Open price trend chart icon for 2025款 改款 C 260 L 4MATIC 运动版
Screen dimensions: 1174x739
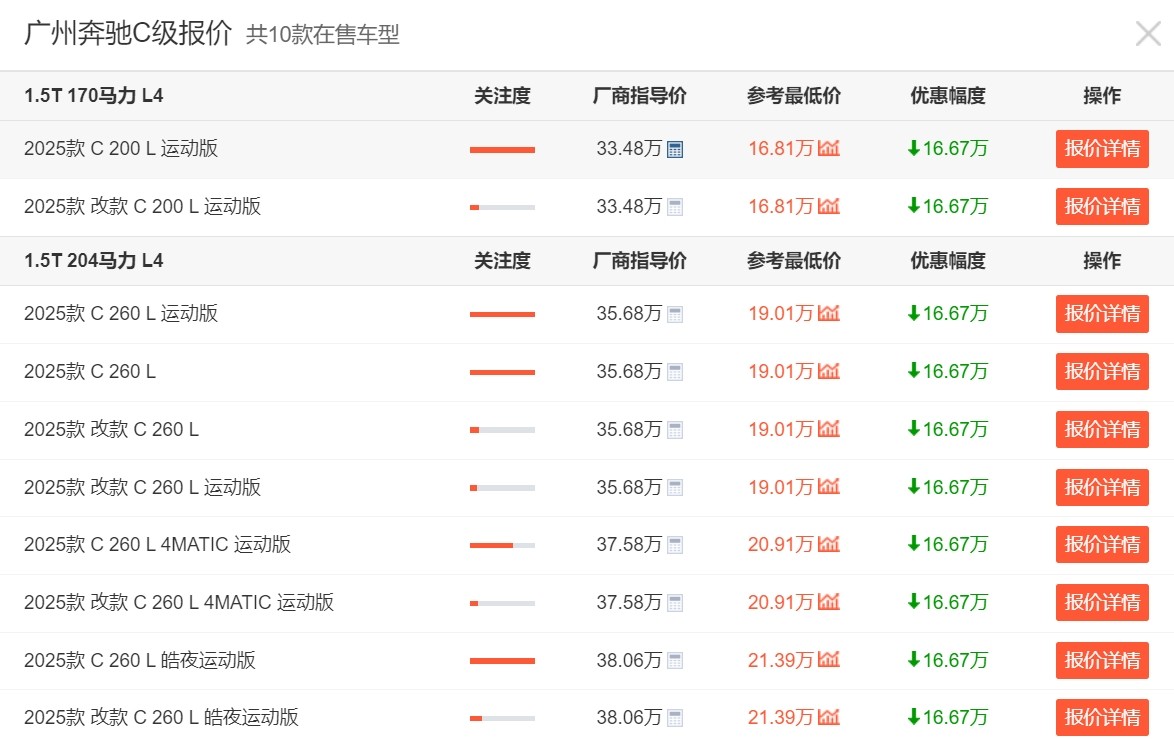pos(829,601)
